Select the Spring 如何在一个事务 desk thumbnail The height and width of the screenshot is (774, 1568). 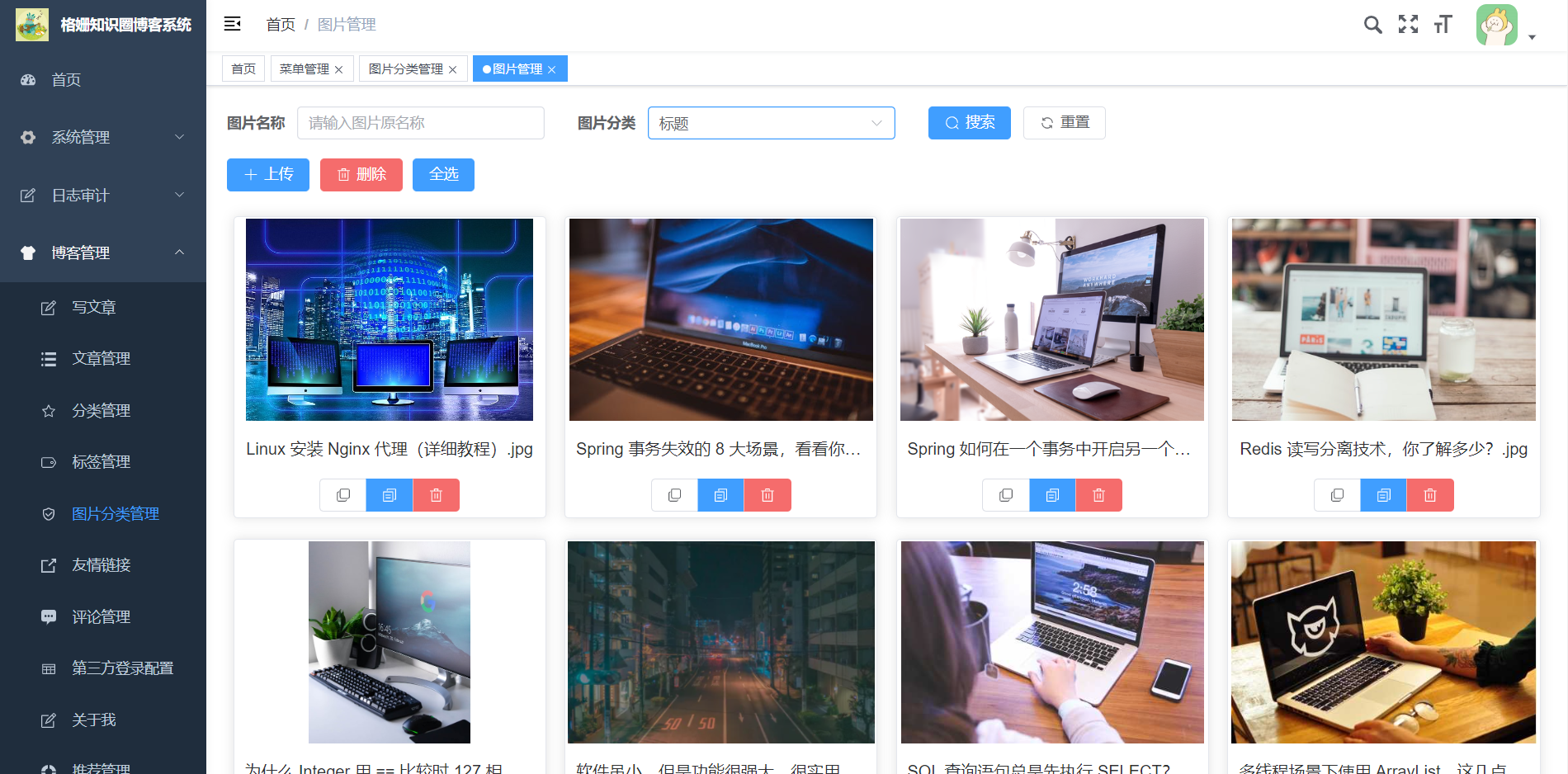click(1052, 319)
